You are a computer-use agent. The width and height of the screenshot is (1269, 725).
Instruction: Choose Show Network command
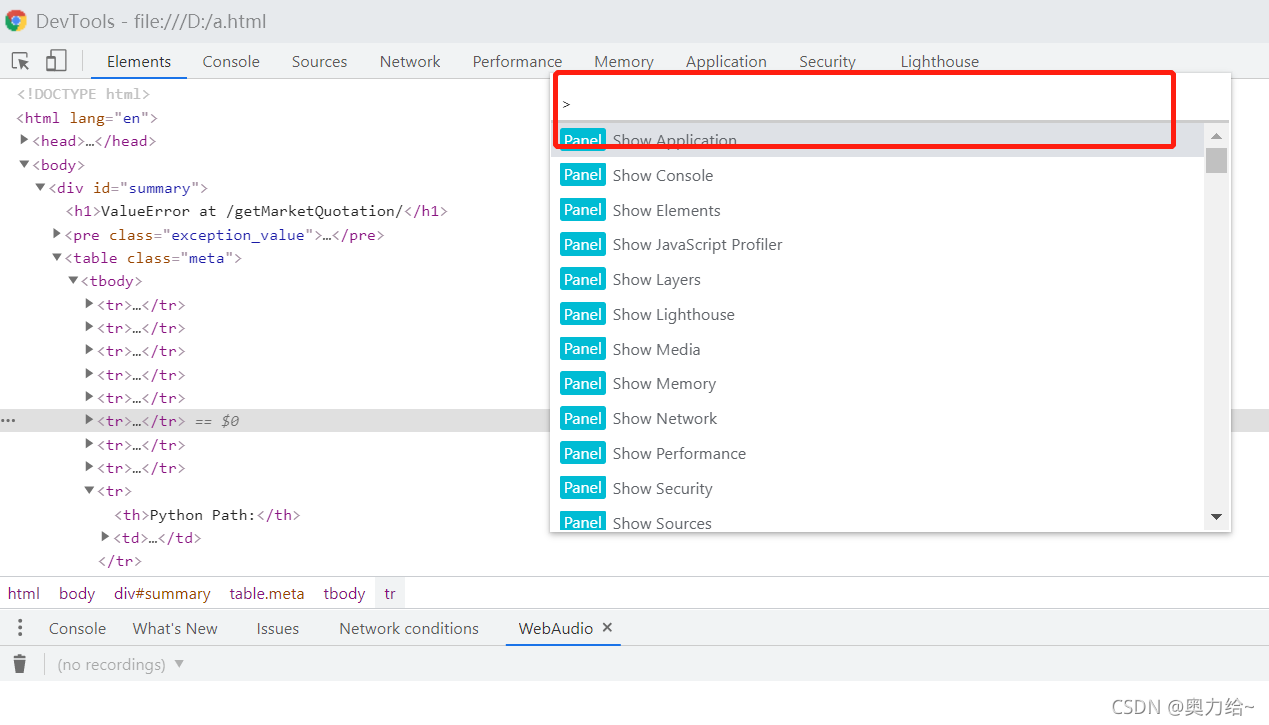coord(877,418)
